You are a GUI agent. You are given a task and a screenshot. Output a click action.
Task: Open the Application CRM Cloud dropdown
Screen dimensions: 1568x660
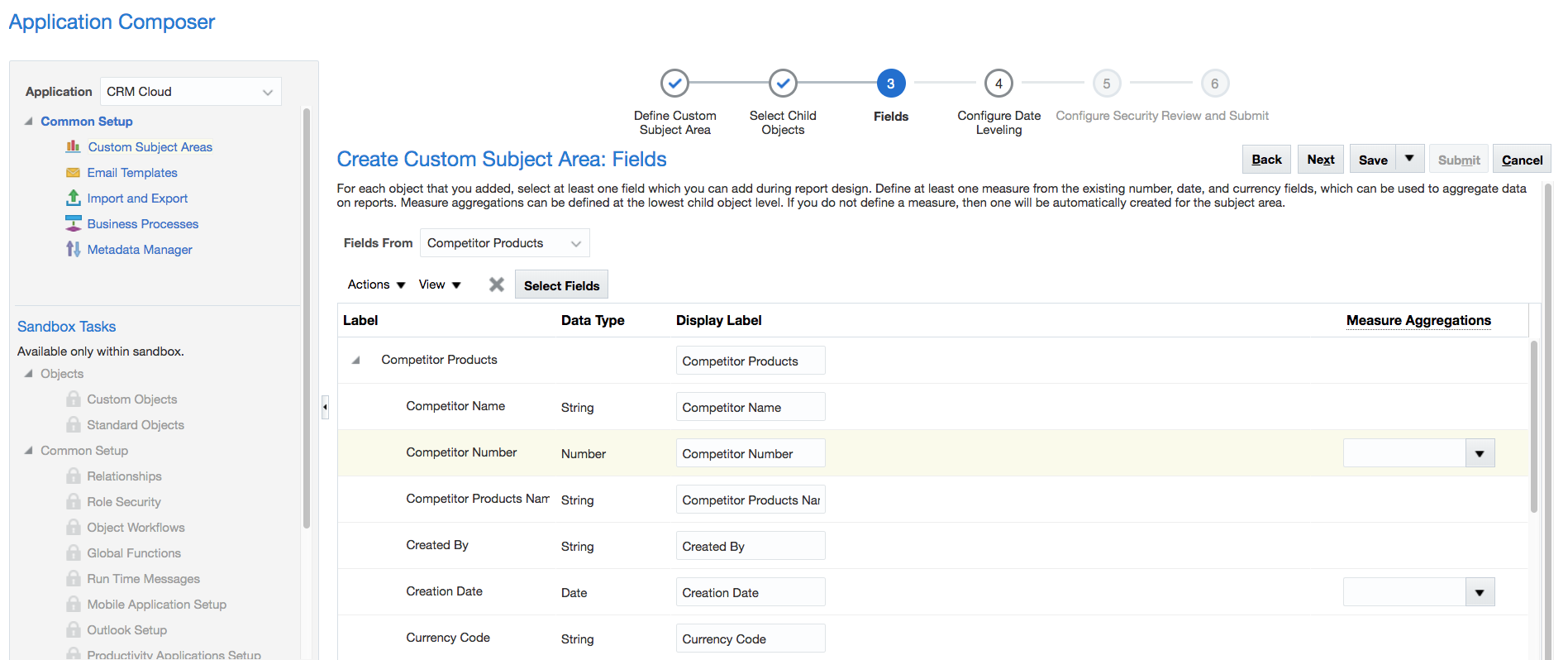[267, 92]
